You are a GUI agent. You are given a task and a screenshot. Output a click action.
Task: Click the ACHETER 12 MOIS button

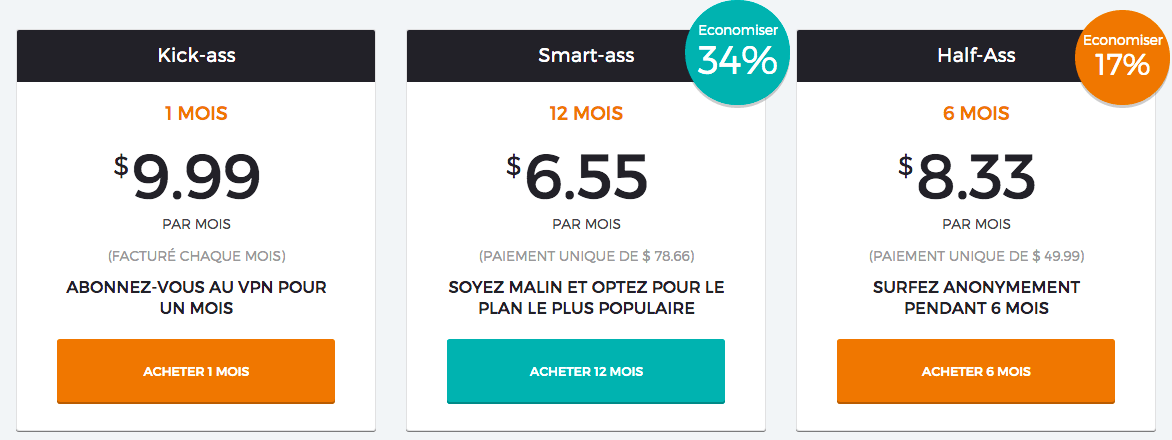click(x=586, y=371)
